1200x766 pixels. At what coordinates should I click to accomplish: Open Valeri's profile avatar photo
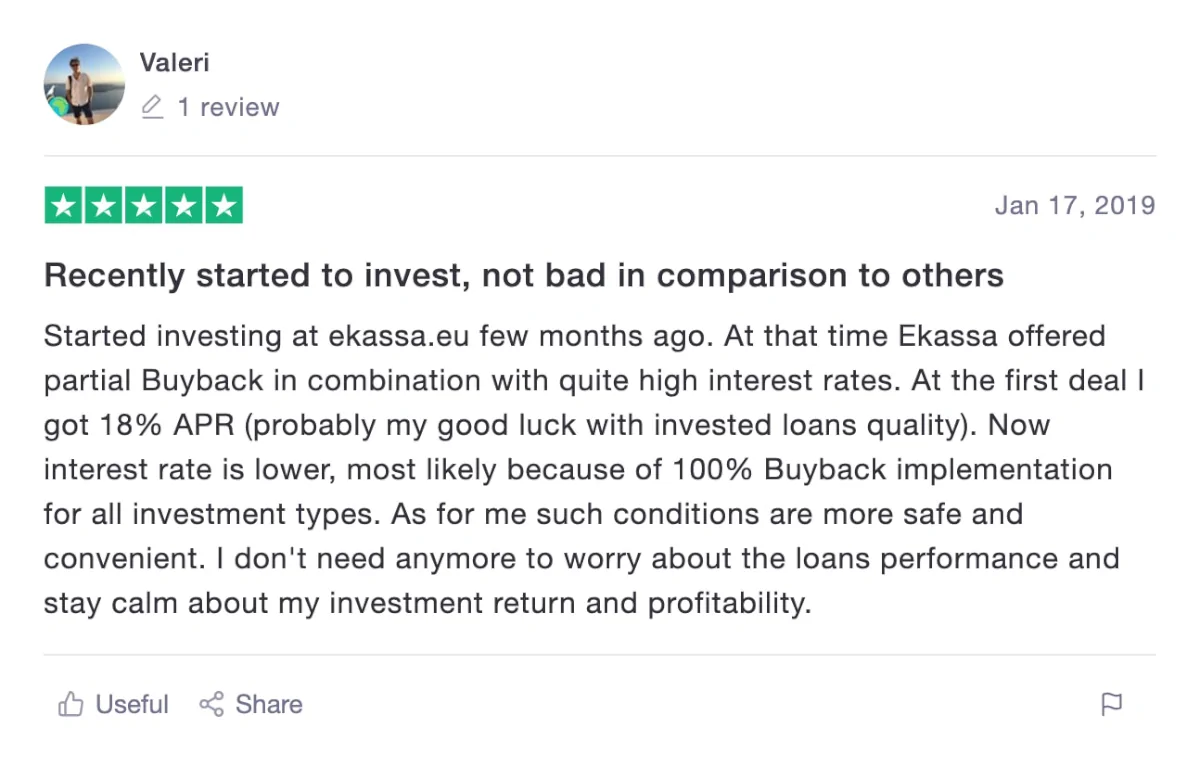click(84, 84)
